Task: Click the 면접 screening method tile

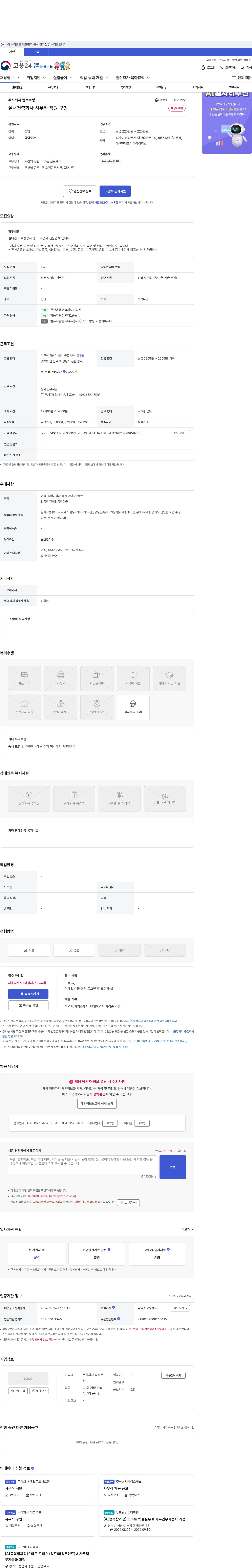Action: pos(74,950)
